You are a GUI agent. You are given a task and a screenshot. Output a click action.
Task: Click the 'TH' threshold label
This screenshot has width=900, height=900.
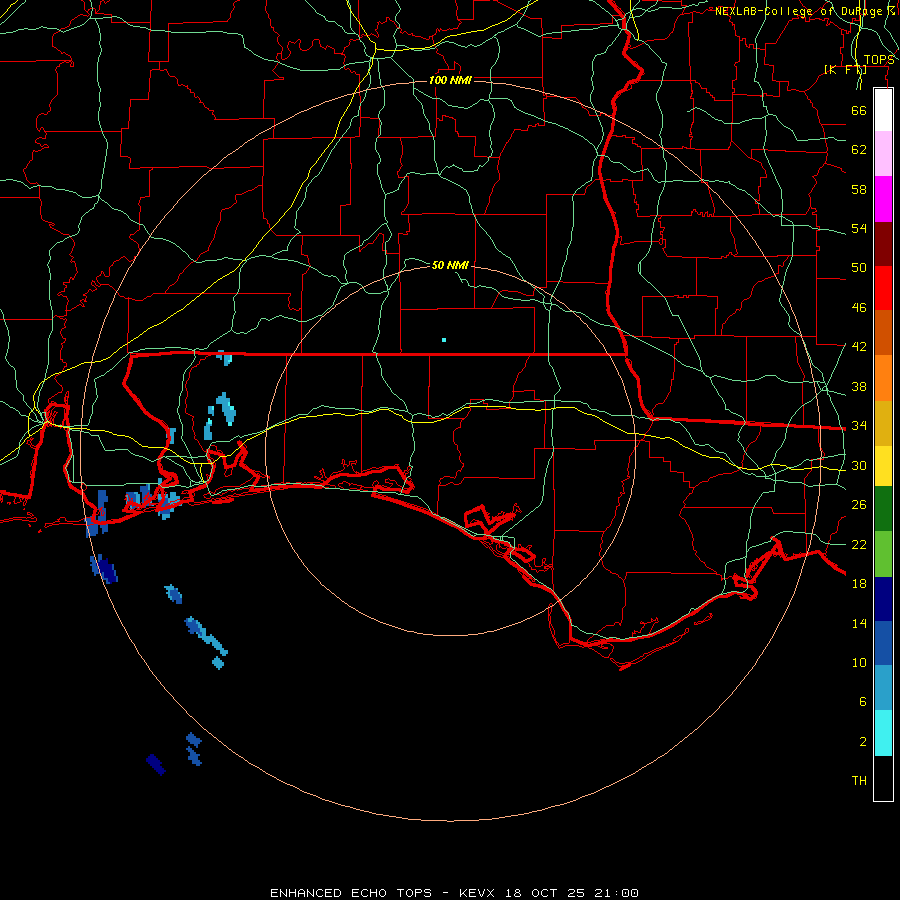pos(859,781)
